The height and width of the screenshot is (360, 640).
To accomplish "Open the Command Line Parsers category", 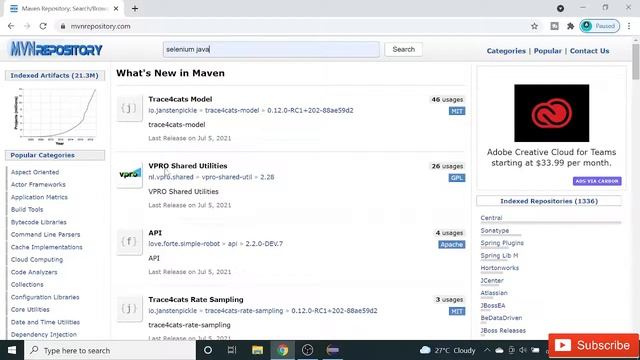I will [45, 234].
